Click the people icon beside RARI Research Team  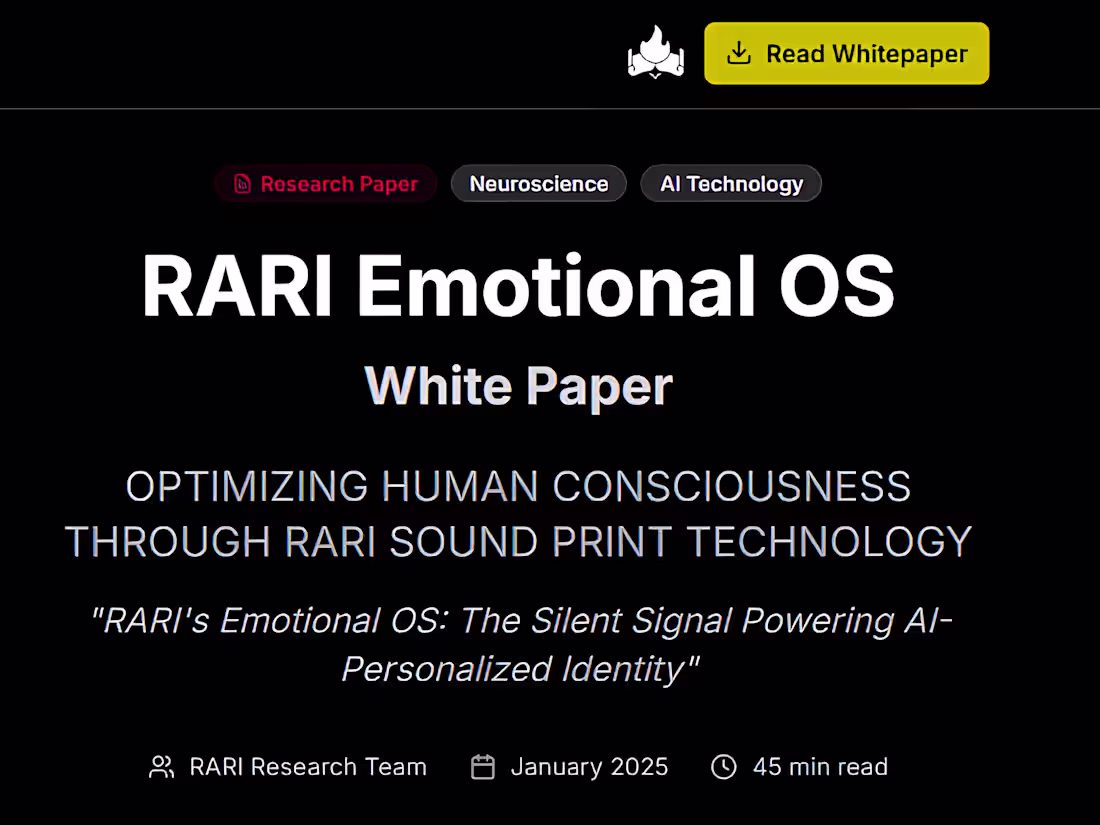click(x=161, y=767)
